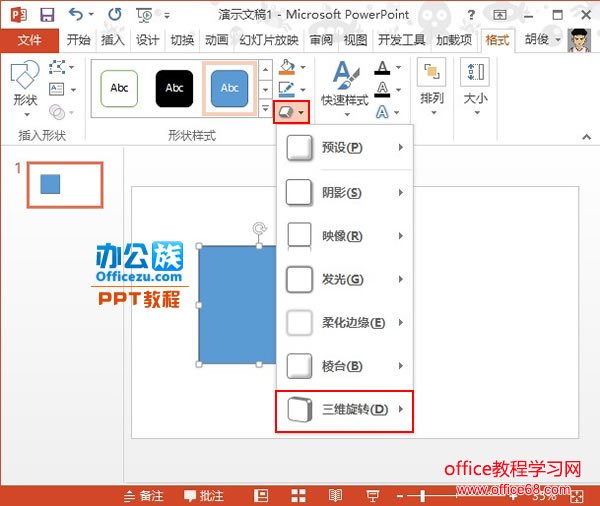Toggle the 批注 comments pane
Screen dimensions: 600x506
coord(204,496)
